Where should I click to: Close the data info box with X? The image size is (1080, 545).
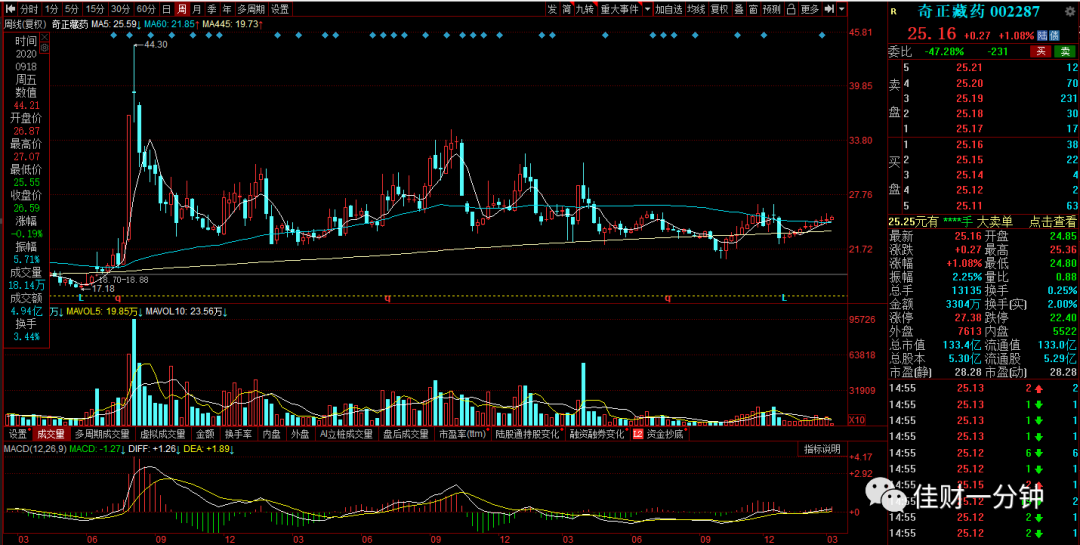(44, 38)
